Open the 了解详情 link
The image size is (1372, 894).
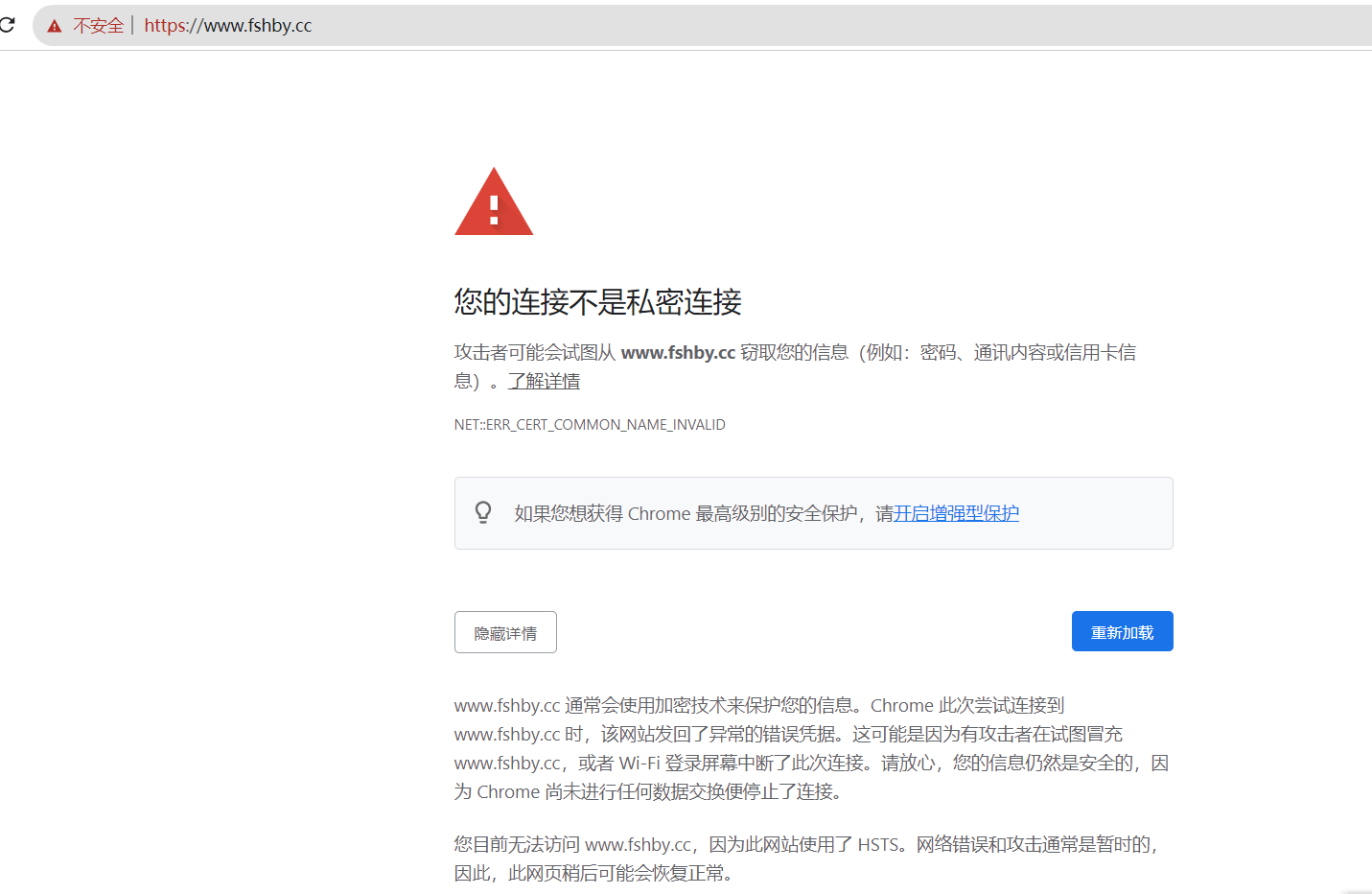[544, 382]
